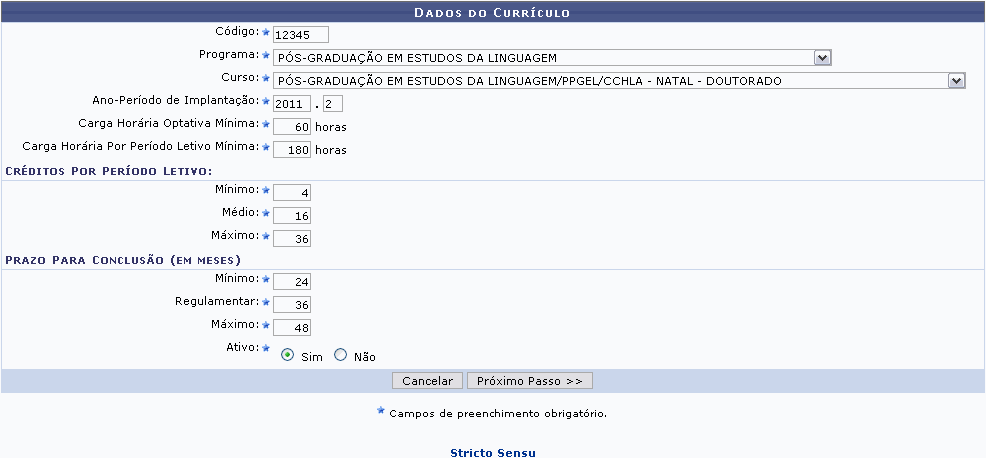
Task: Click the maximum deadline field showing 48
Action: click(x=291, y=327)
